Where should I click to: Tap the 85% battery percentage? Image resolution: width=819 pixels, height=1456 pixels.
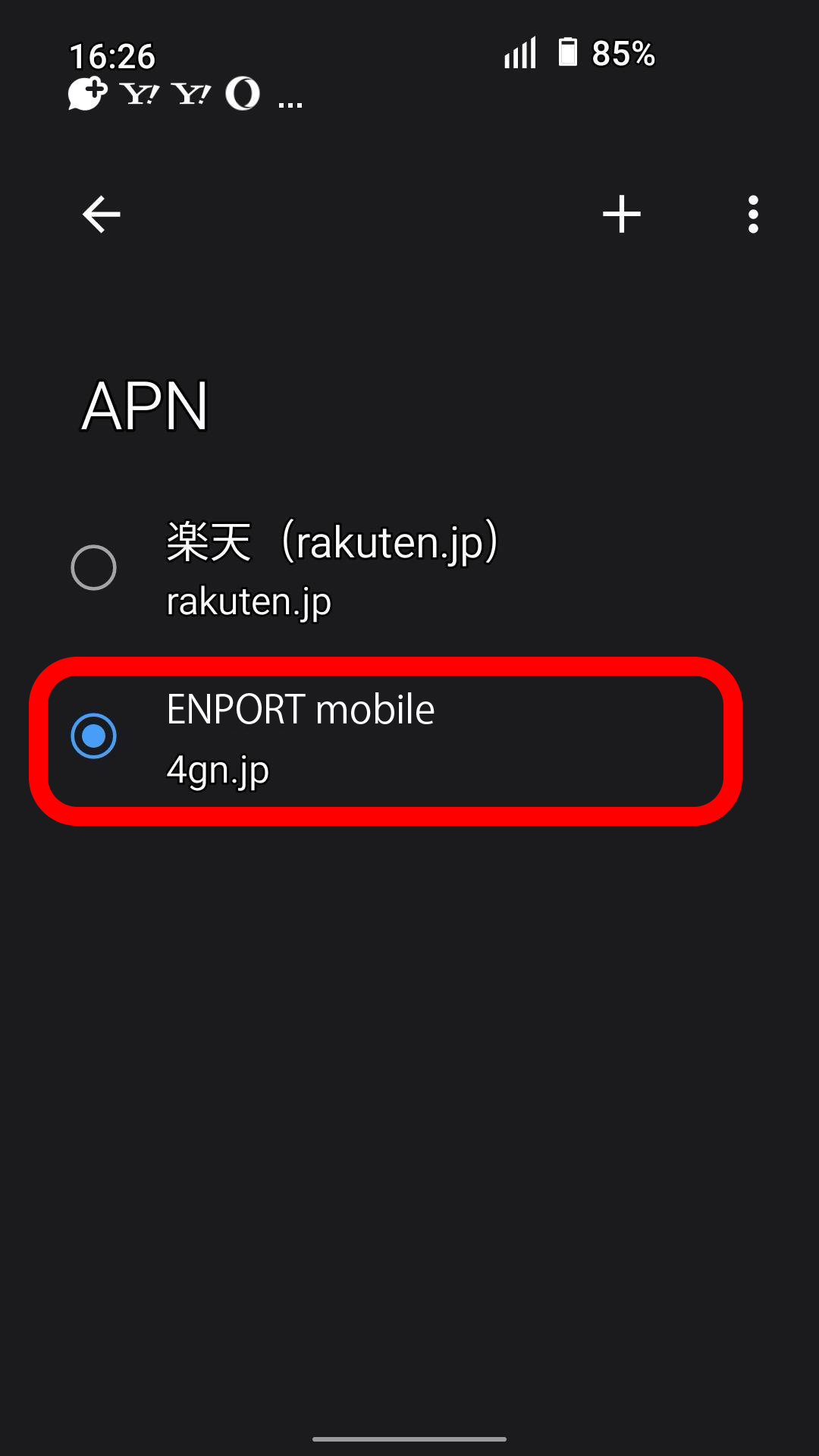tap(623, 54)
